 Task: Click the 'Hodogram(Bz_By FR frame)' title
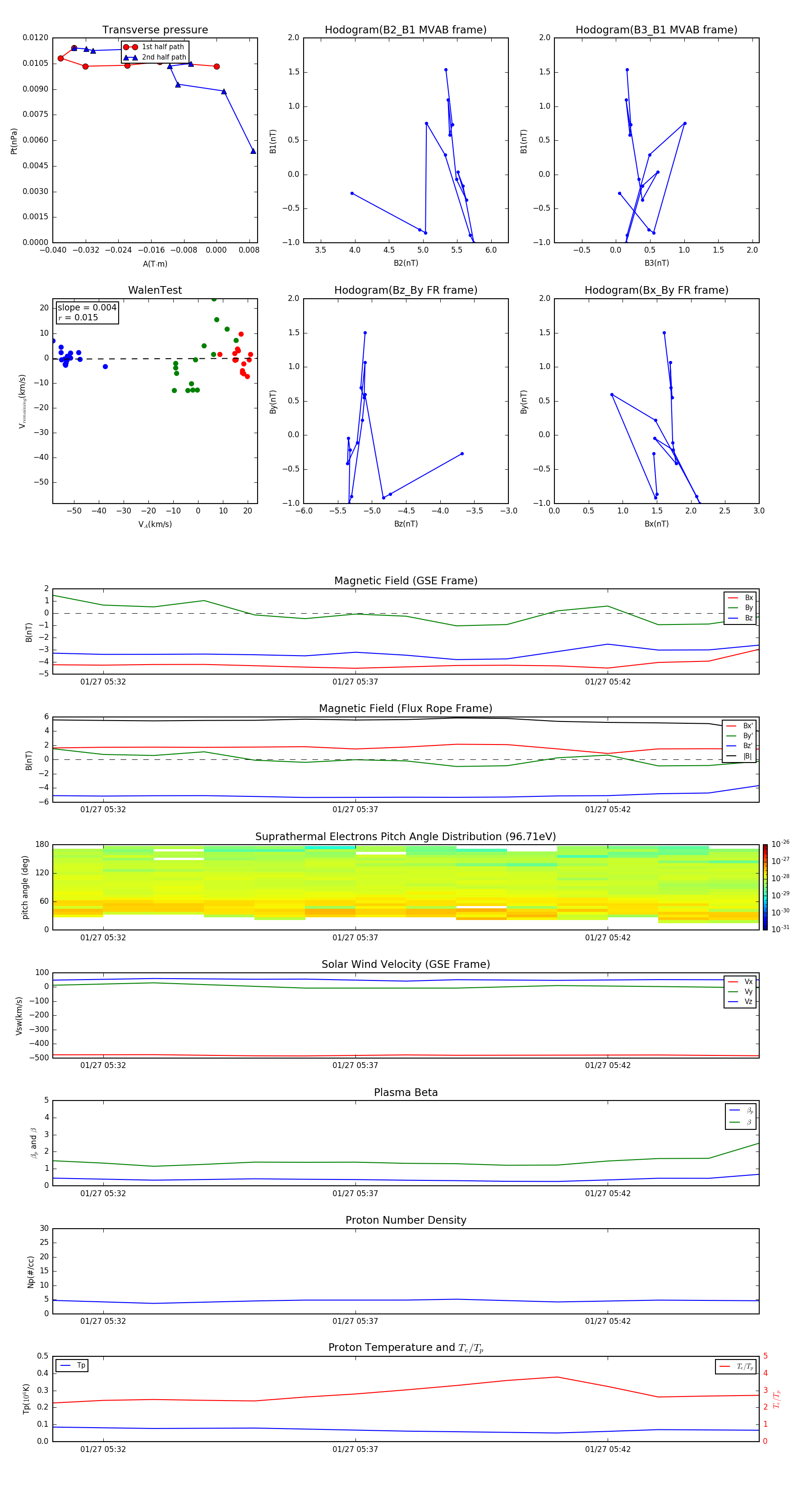[406, 290]
